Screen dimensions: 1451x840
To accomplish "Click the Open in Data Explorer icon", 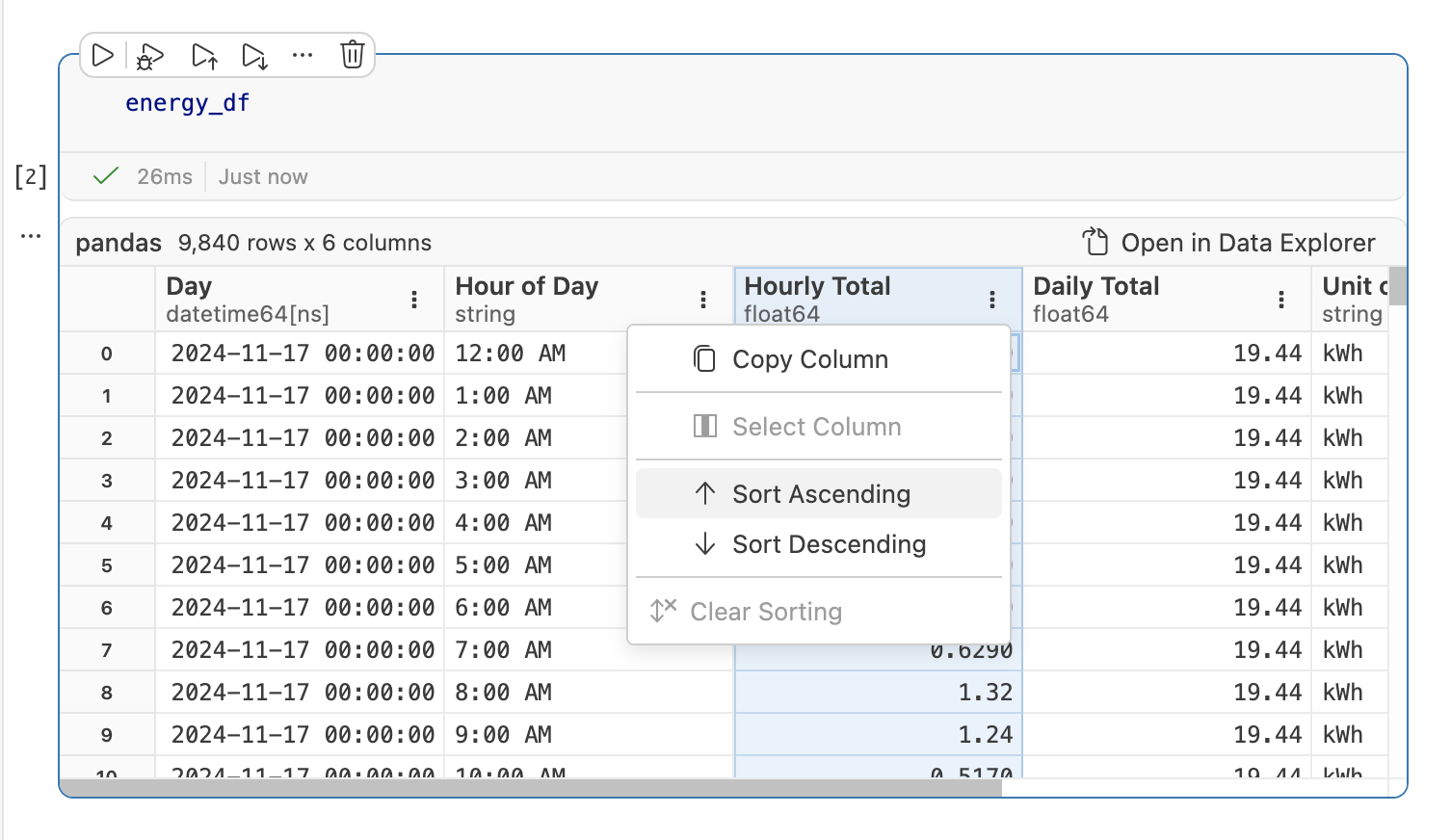I will pos(1095,242).
